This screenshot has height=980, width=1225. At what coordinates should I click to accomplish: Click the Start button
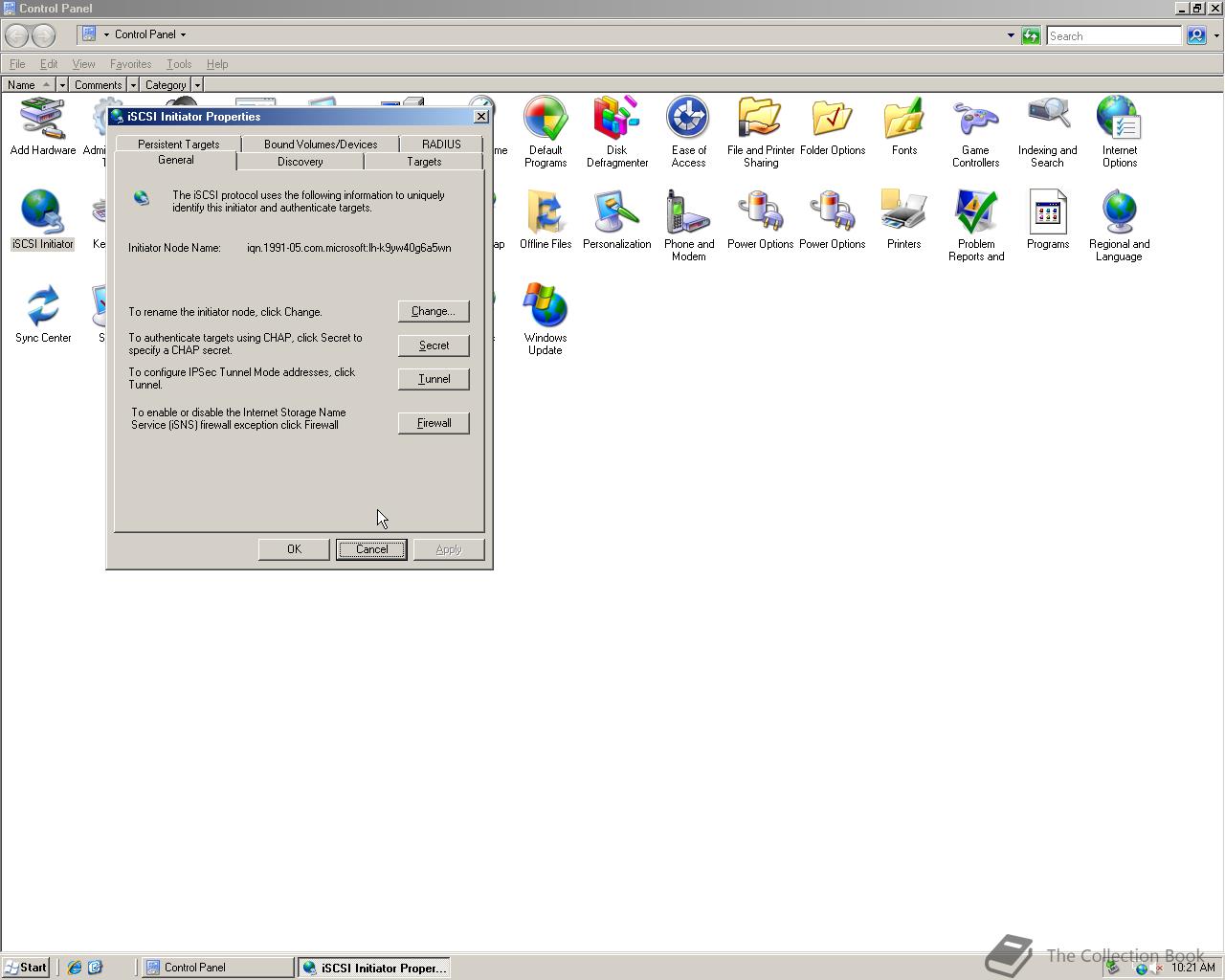[x=26, y=968]
